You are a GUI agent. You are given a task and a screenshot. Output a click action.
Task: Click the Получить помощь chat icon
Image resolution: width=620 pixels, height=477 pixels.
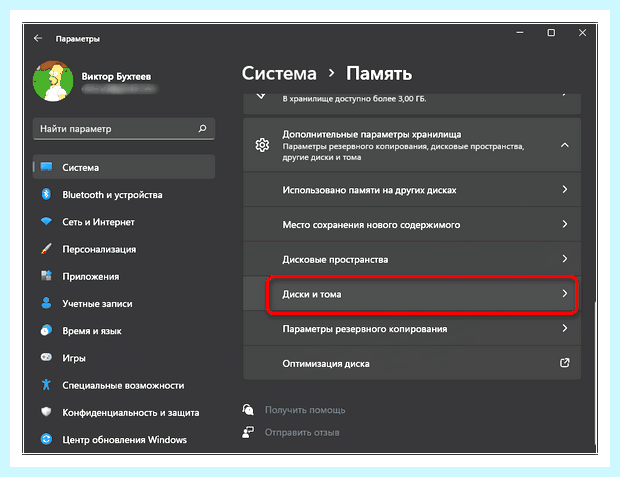point(248,410)
